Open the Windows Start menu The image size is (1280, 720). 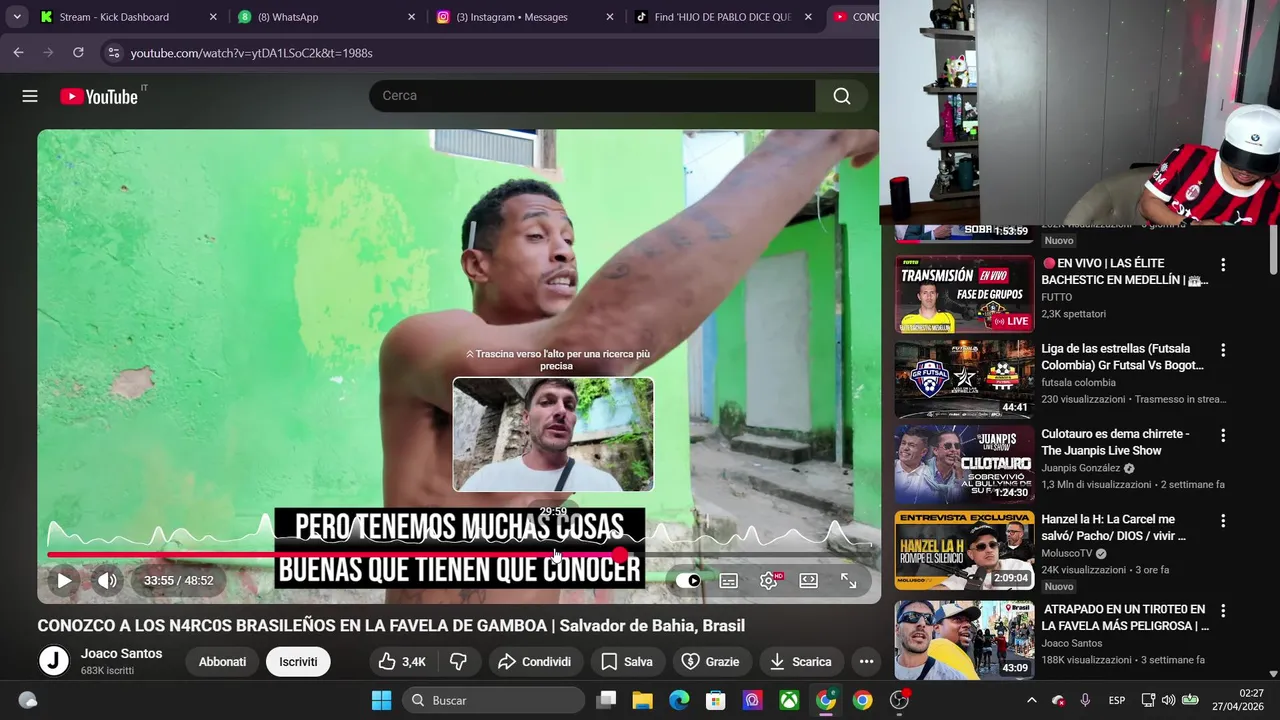[381, 700]
